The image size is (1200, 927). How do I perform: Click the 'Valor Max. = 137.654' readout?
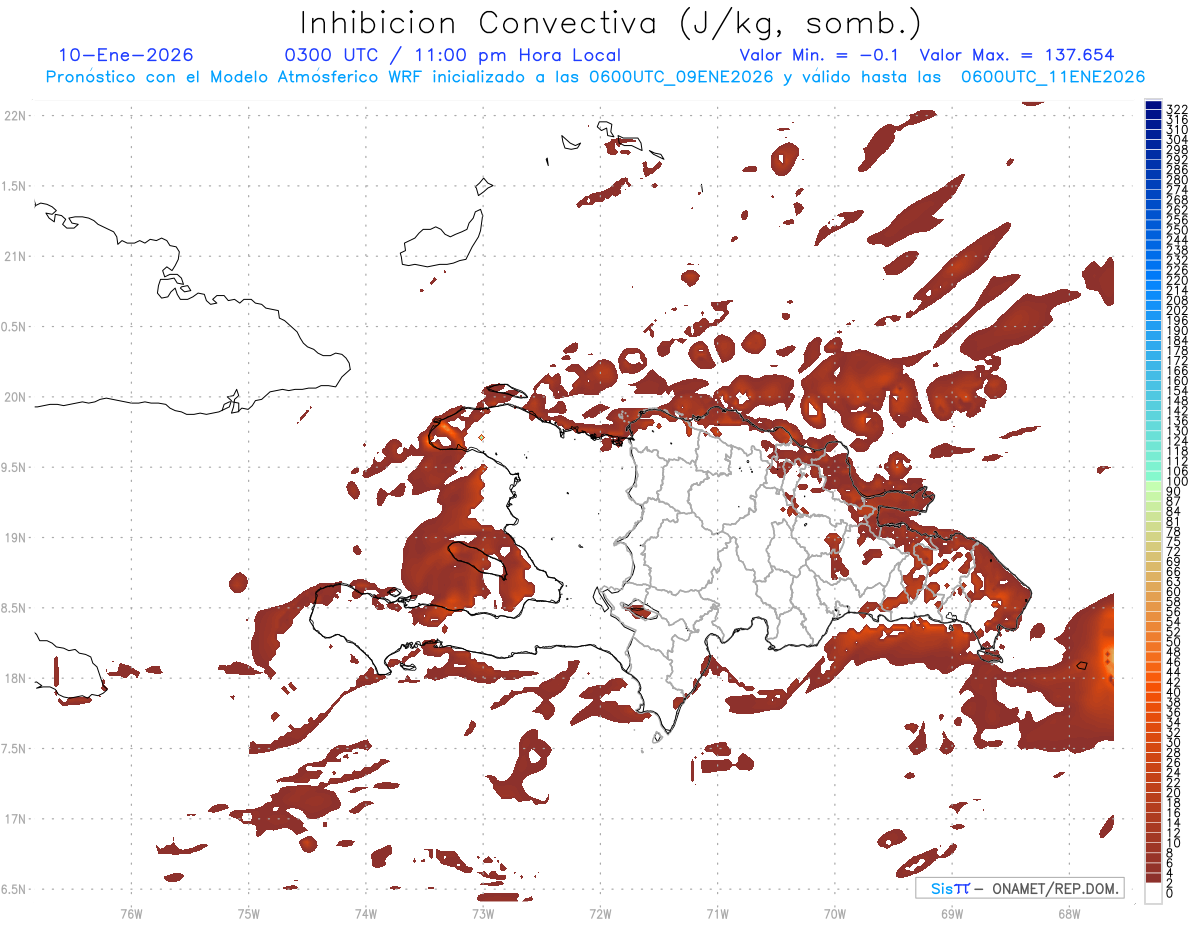(x=1016, y=55)
